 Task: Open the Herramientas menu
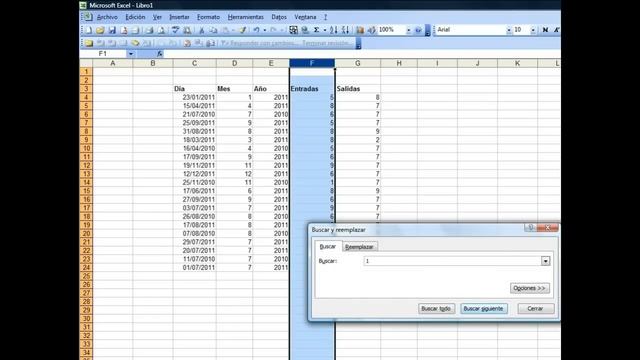[x=245, y=17]
